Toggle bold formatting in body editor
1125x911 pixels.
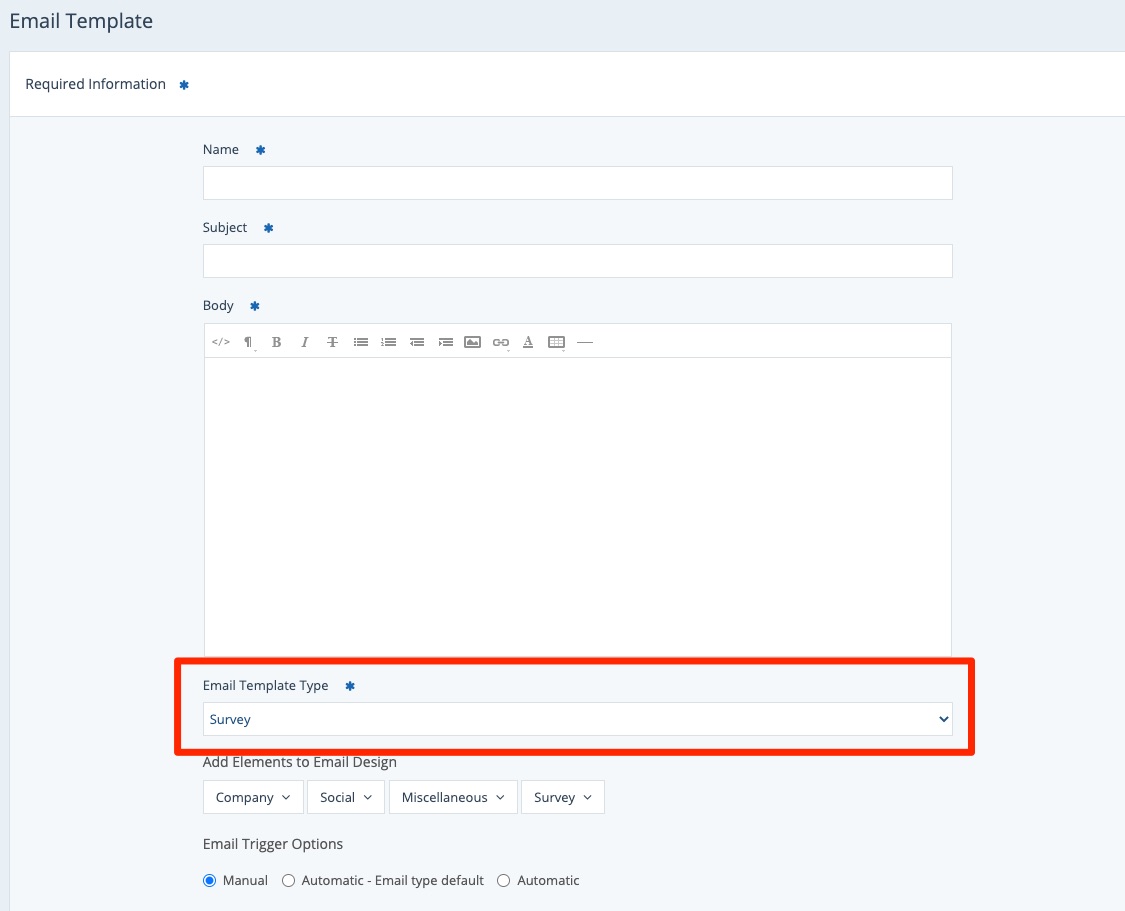pyautogui.click(x=277, y=342)
